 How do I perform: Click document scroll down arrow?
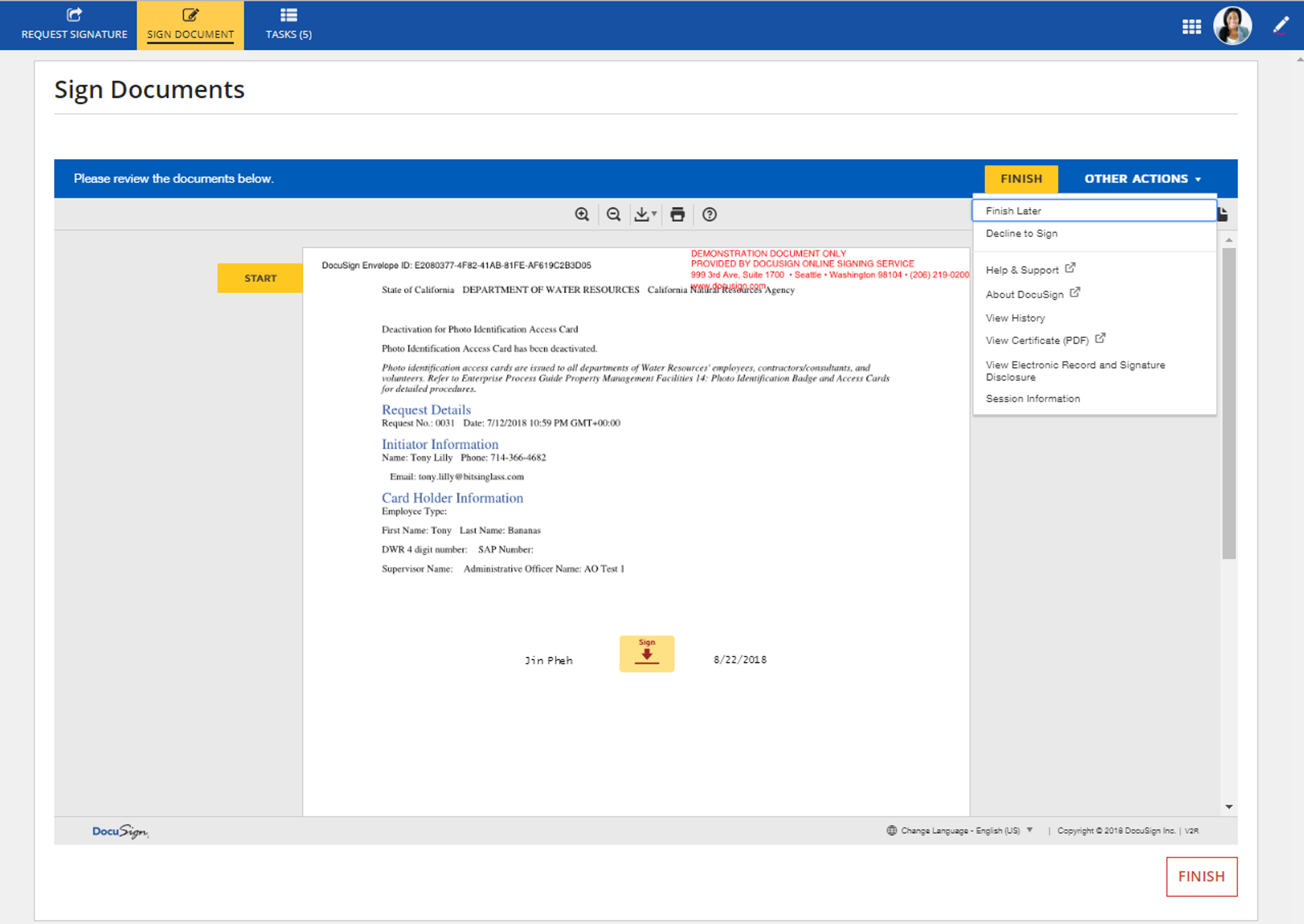1229,807
